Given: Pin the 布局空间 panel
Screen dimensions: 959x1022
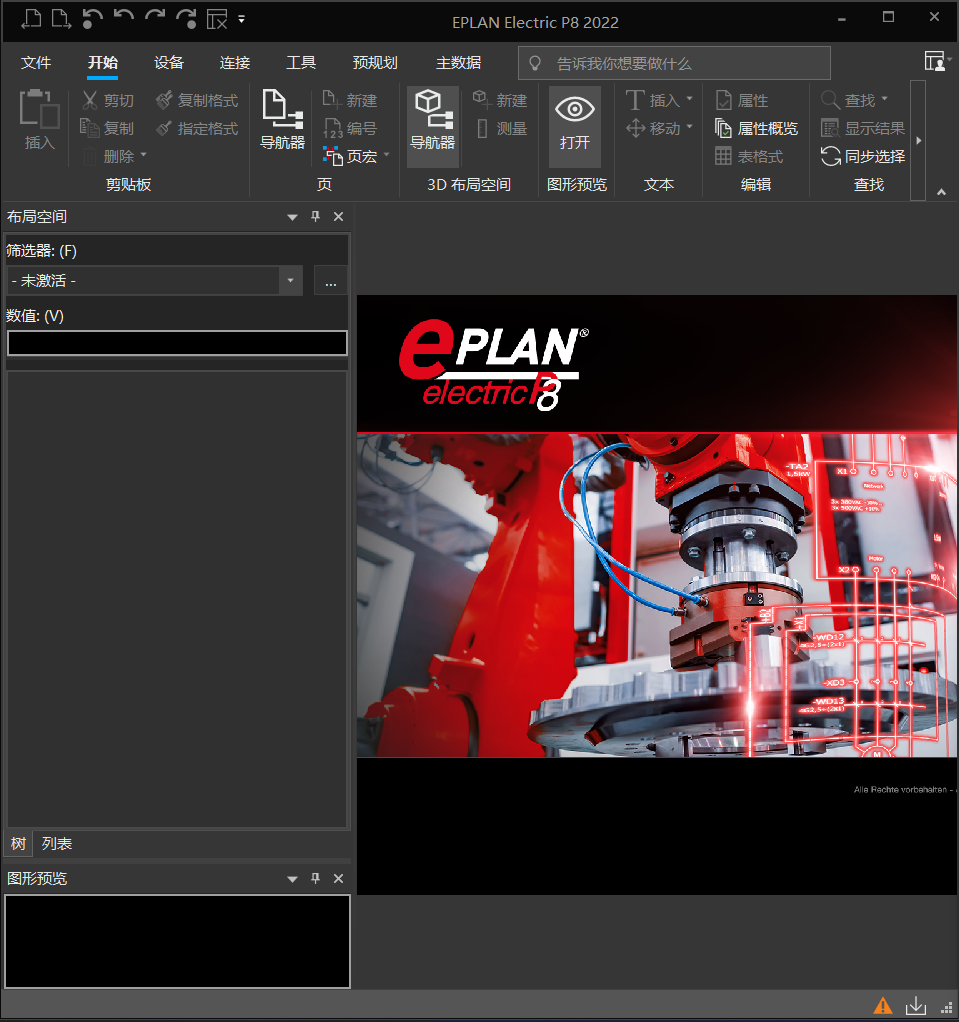Looking at the screenshot, I should 315,216.
